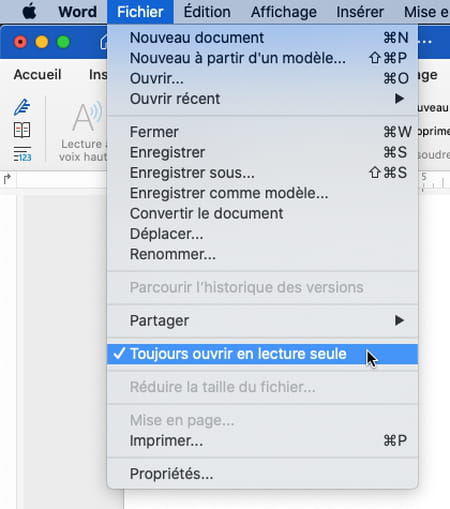The height and width of the screenshot is (509, 450).
Task: Click the home icon in title bar
Action: 104,42
